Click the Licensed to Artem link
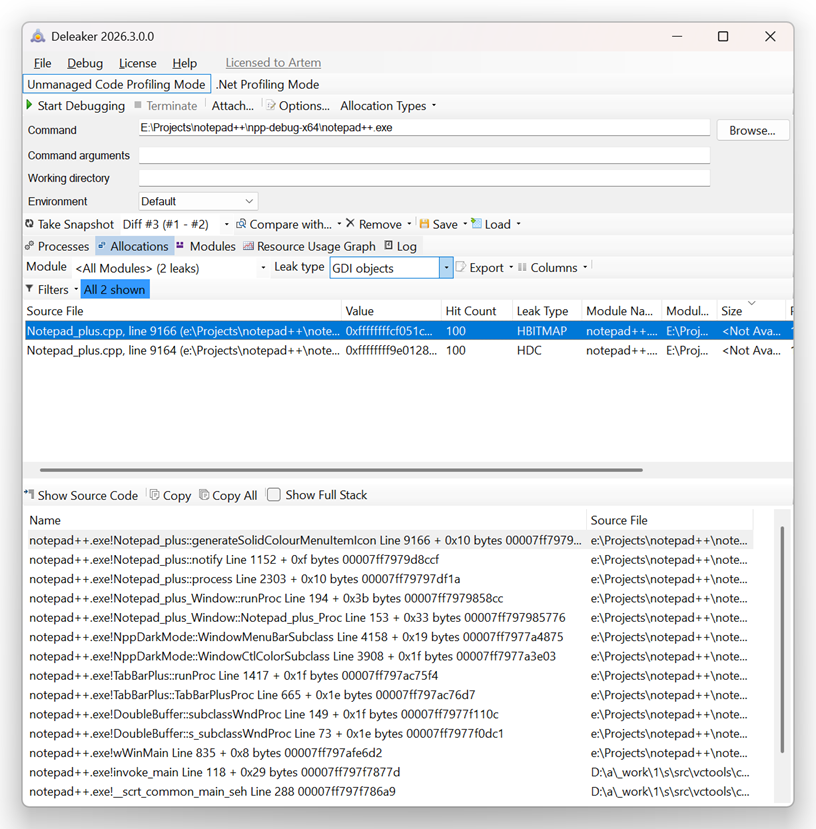Viewport: 816px width, 829px height. 273,62
